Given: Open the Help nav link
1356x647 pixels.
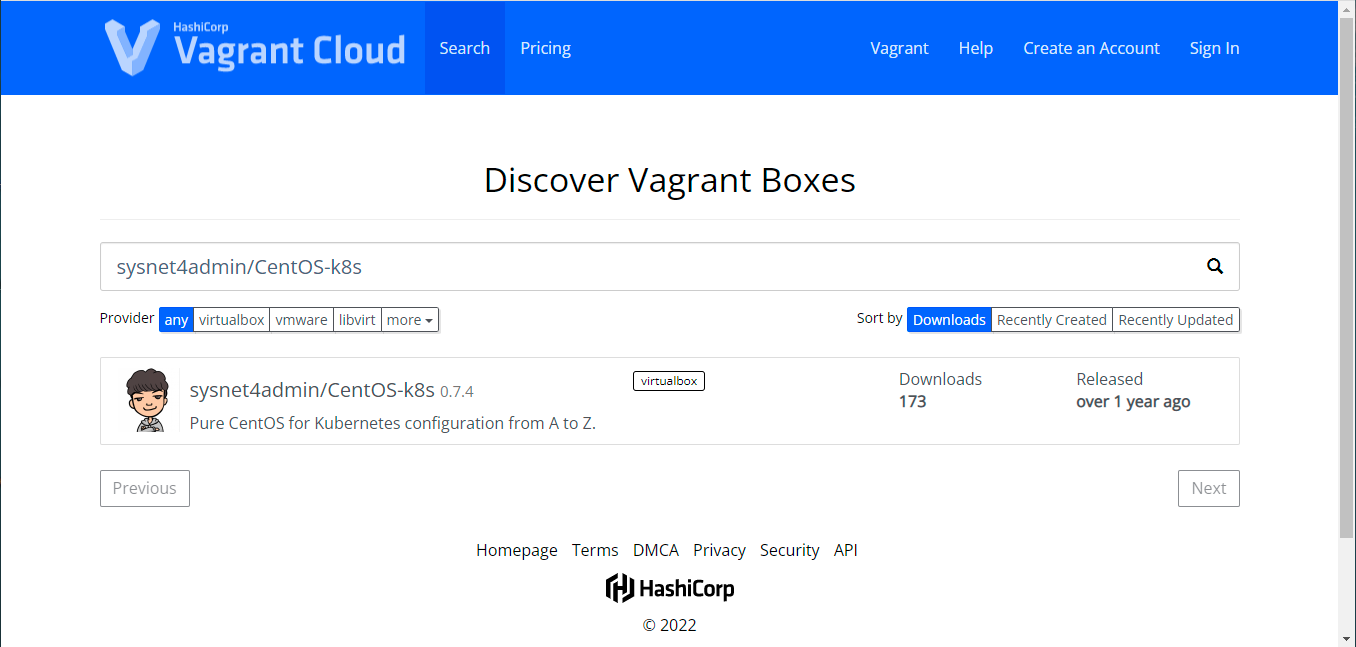Looking at the screenshot, I should (976, 48).
